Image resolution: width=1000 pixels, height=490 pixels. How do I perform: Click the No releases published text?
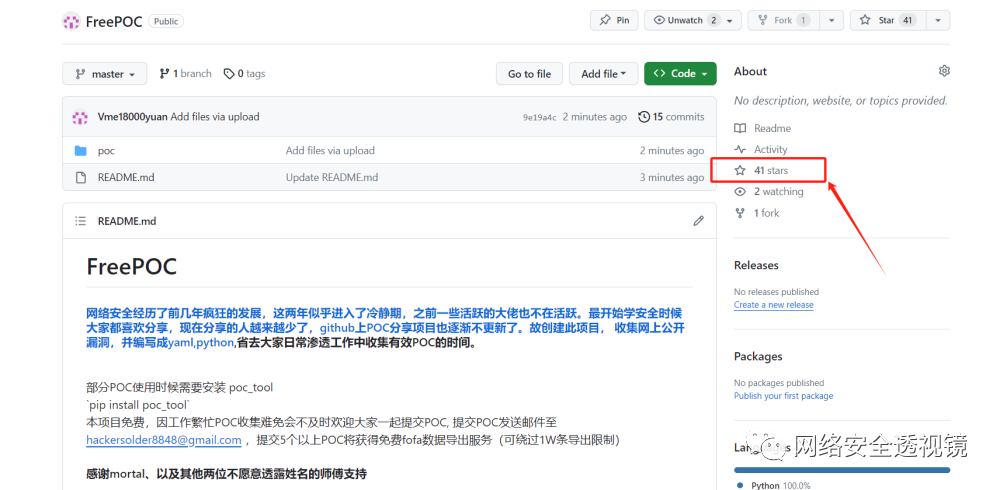[x=776, y=292]
